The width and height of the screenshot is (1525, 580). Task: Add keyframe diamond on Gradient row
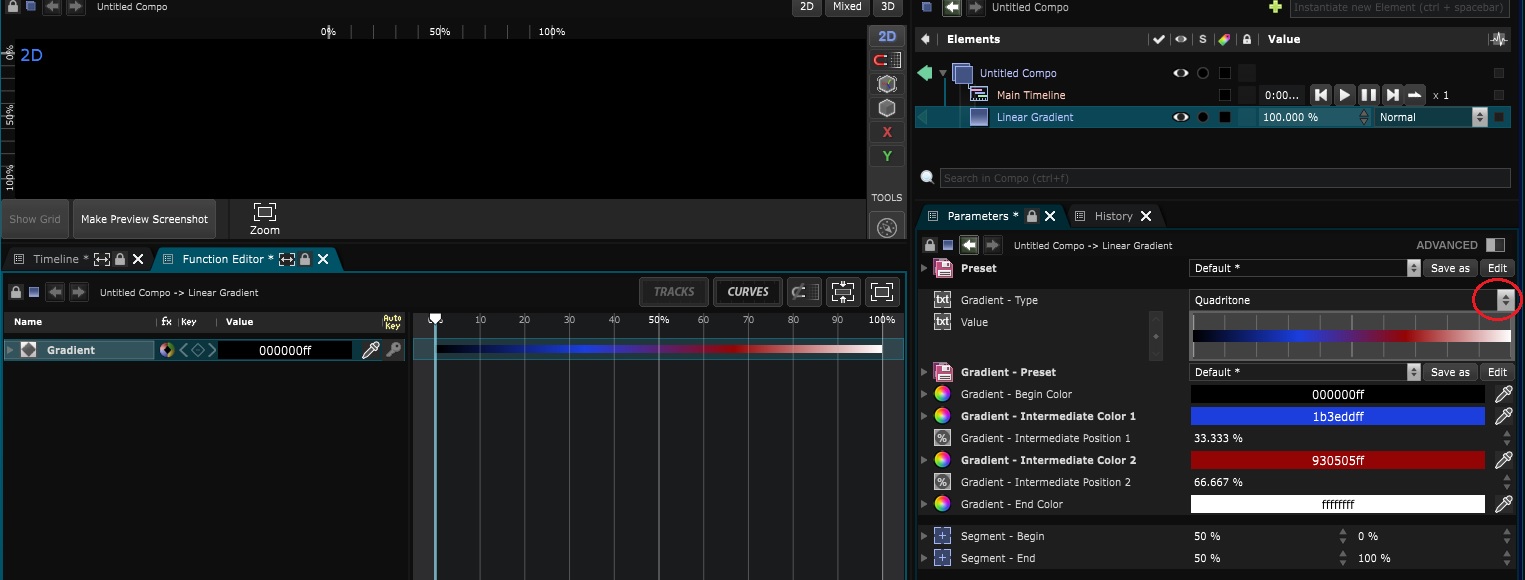point(197,350)
